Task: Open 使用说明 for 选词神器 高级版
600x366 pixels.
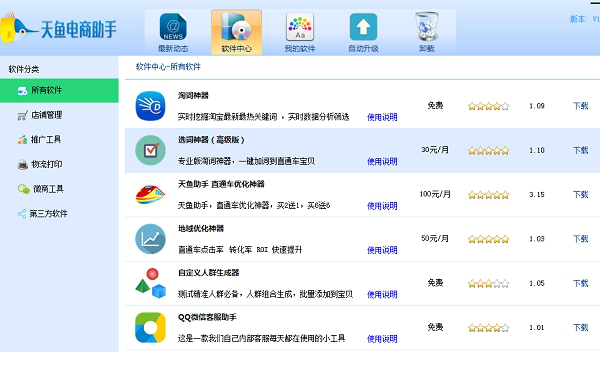Action: [x=382, y=162]
